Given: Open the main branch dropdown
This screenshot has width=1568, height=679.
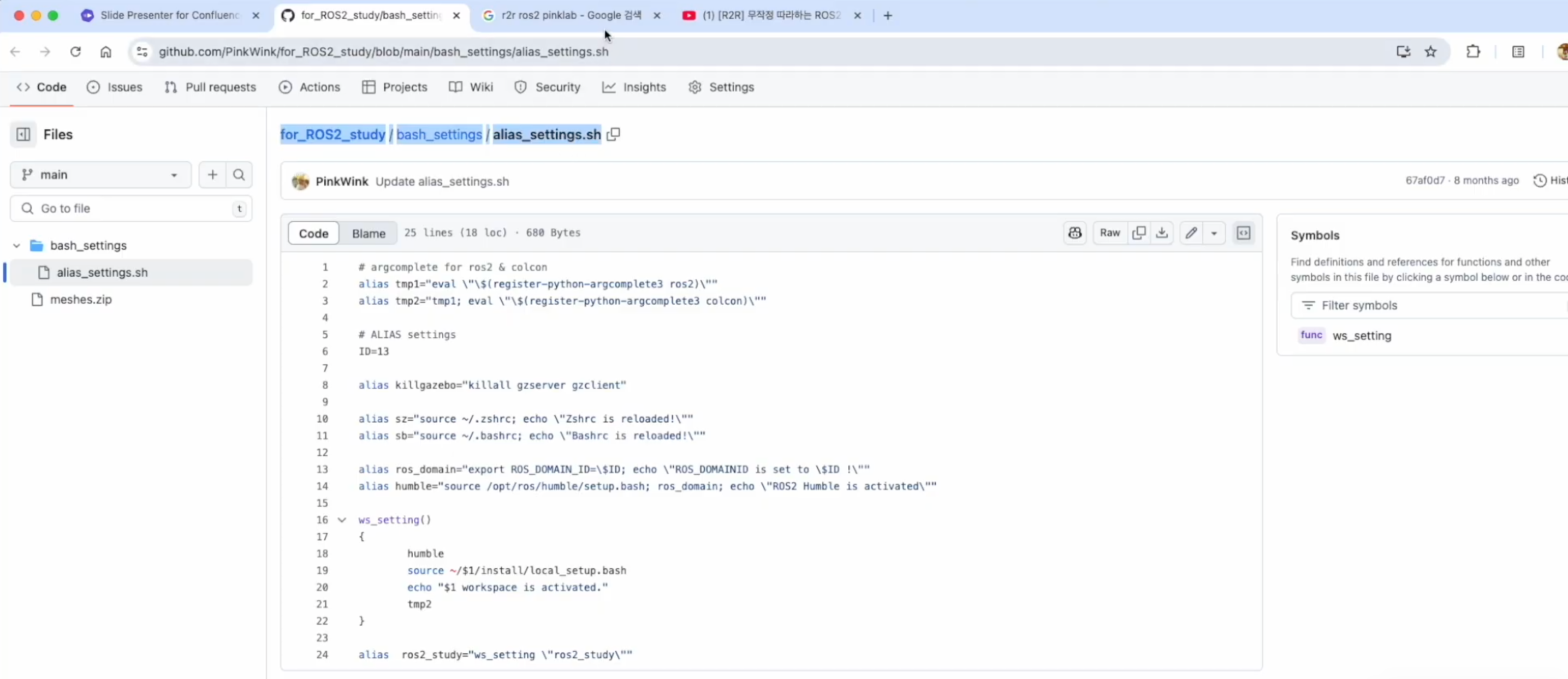Looking at the screenshot, I should click(100, 175).
